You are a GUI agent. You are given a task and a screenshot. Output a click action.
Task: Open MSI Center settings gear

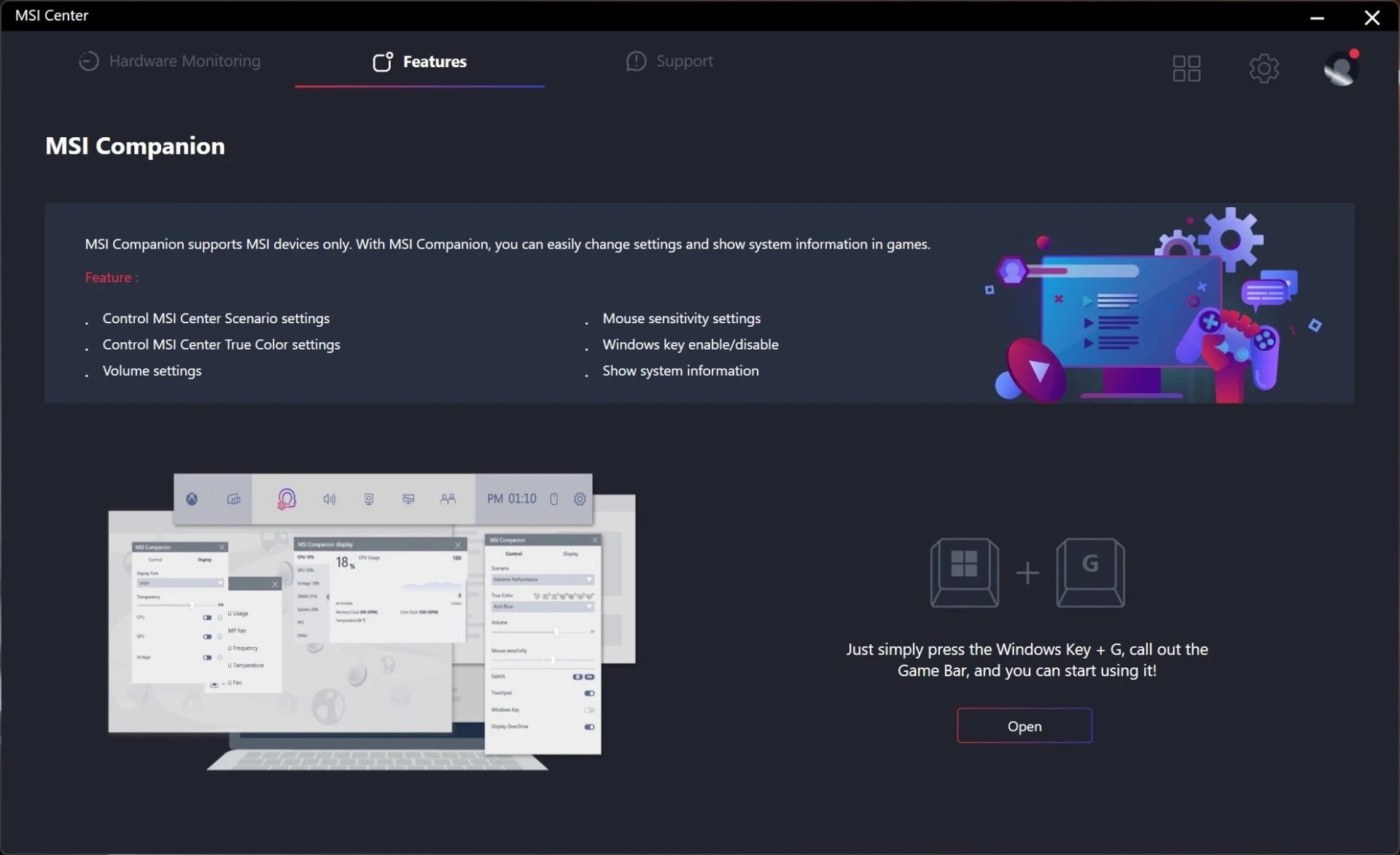[1264, 69]
